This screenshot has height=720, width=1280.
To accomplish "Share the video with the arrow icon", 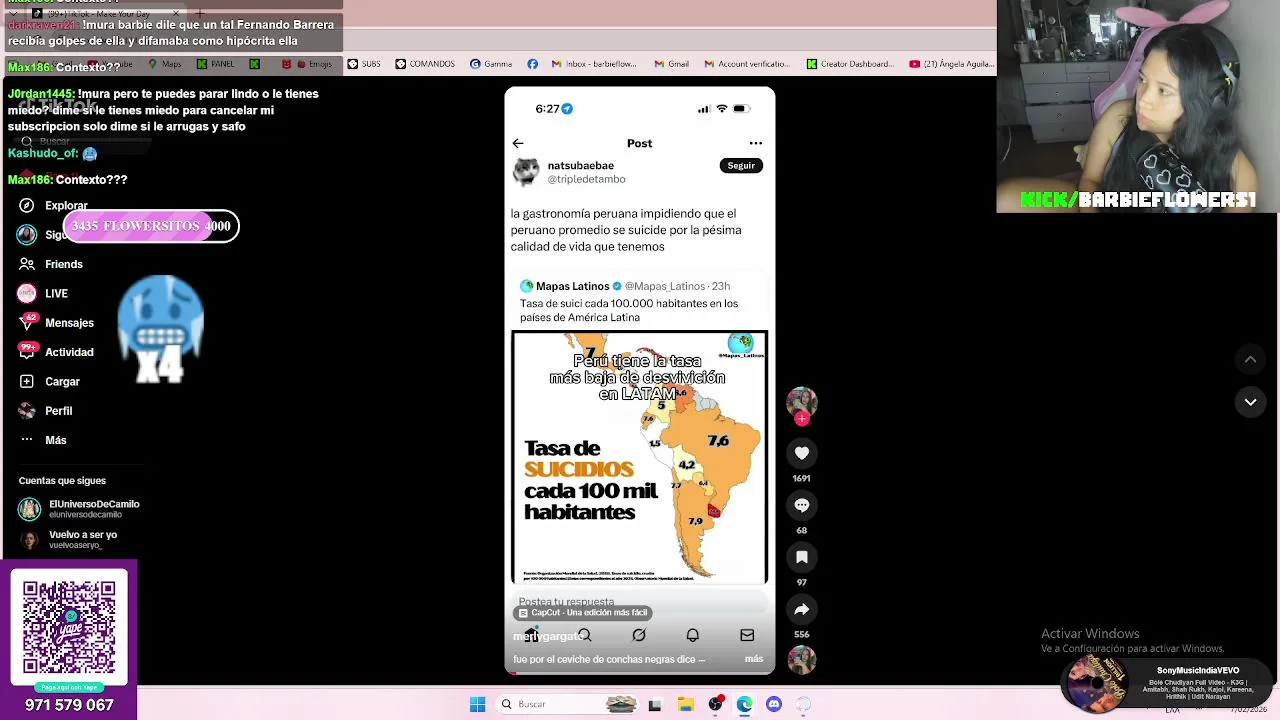I will [x=801, y=609].
